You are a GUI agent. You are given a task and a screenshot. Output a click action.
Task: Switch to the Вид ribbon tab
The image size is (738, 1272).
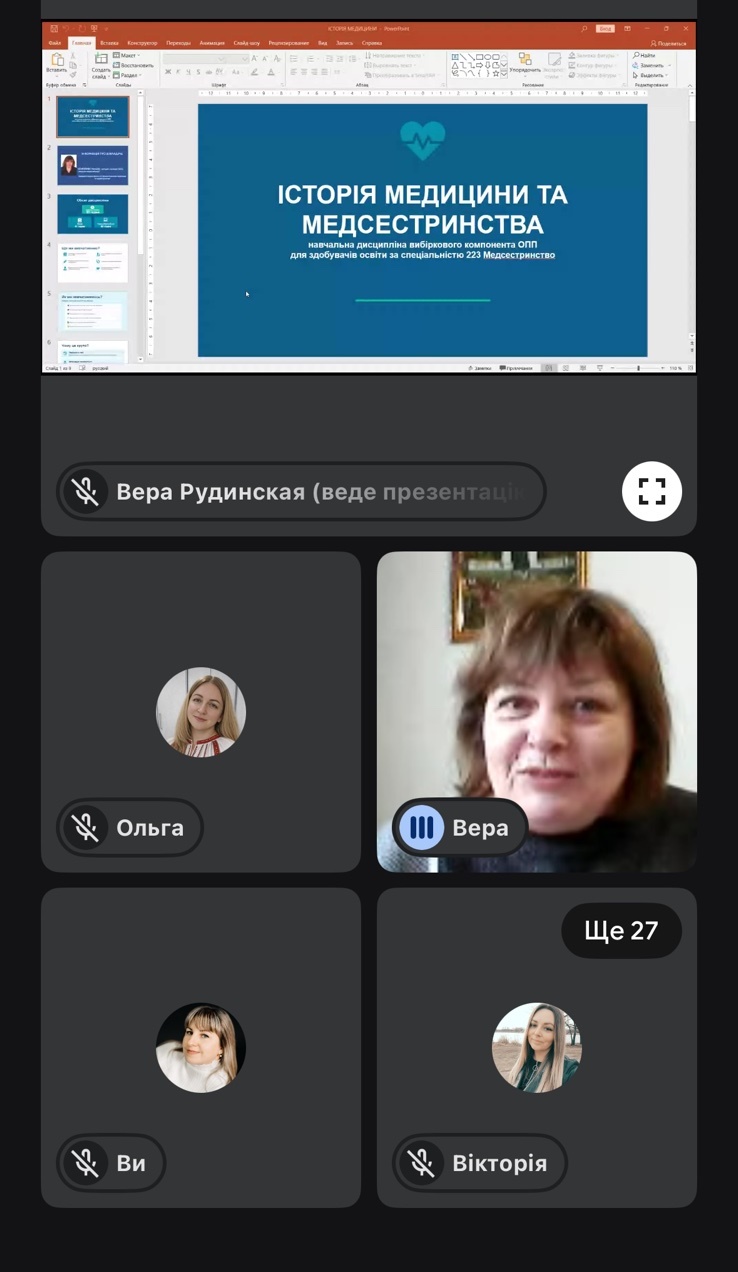(323, 43)
